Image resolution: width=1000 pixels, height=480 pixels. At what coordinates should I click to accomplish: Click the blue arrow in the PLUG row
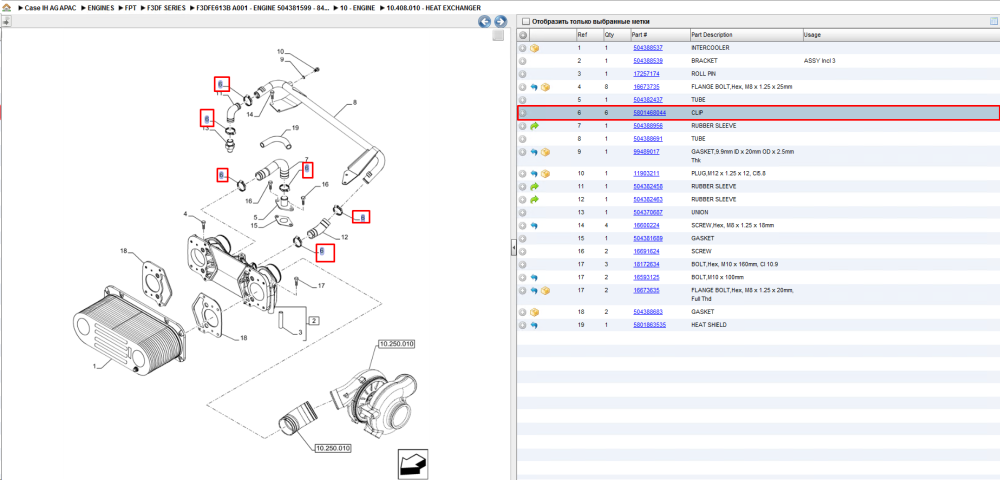coord(534,173)
